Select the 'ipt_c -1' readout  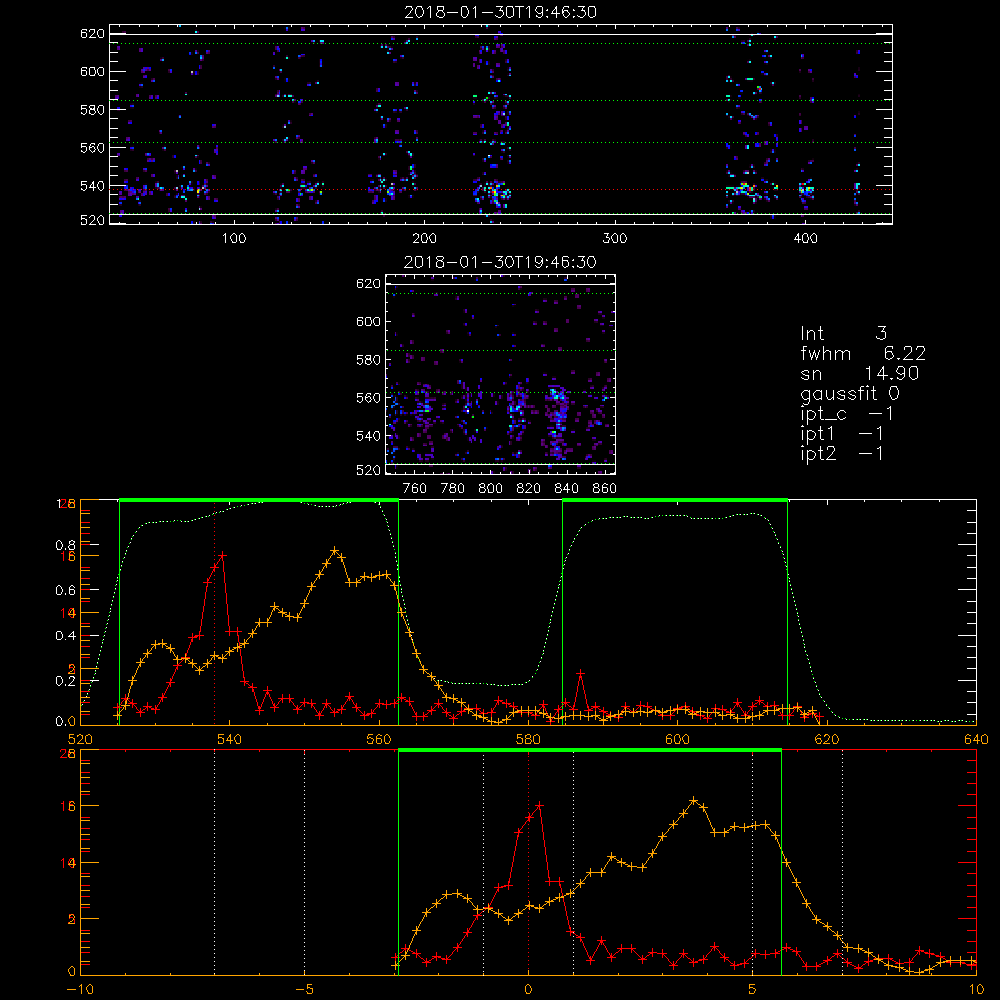click(x=847, y=414)
